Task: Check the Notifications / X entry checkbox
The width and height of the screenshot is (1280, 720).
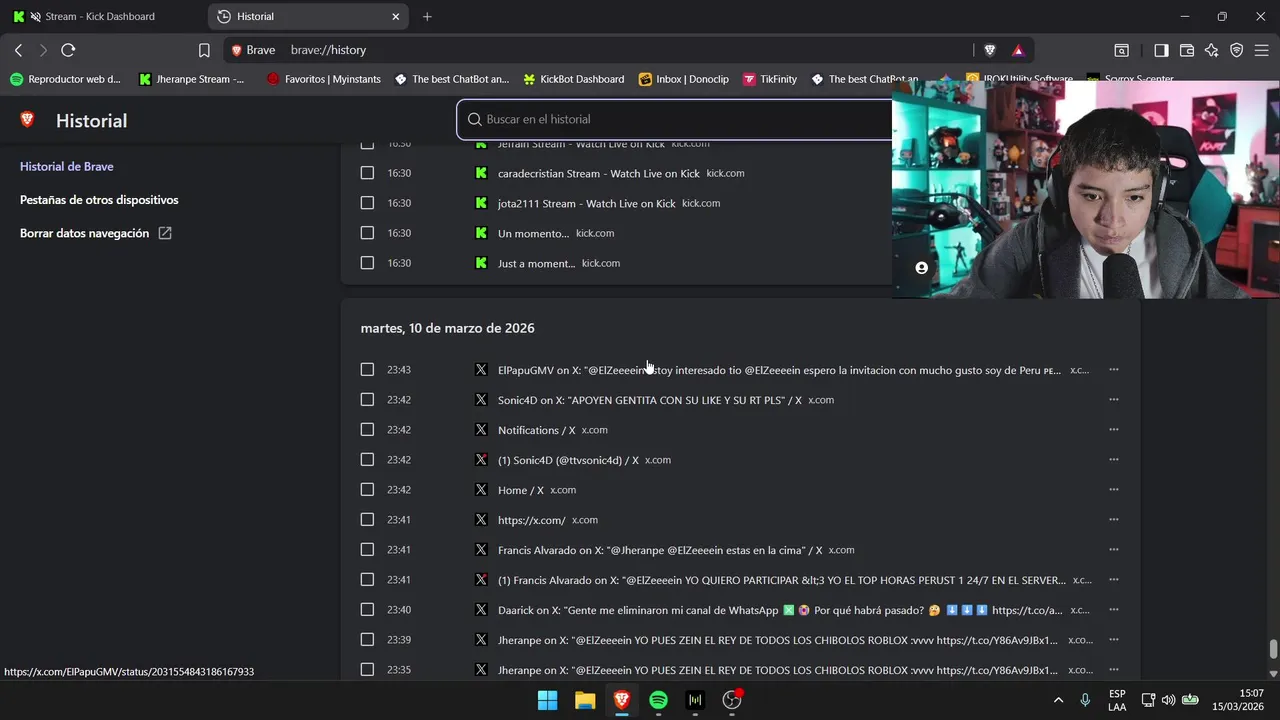Action: pos(367,430)
